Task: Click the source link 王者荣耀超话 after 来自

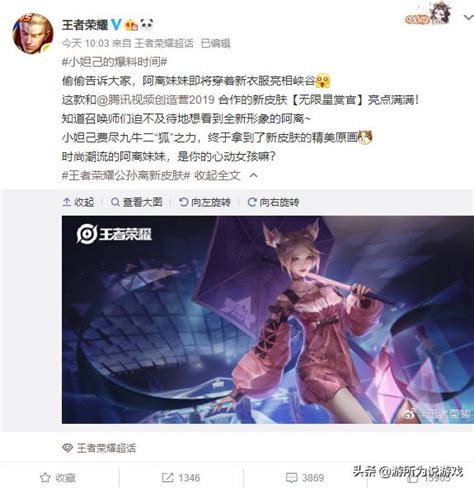Action: pos(164,43)
